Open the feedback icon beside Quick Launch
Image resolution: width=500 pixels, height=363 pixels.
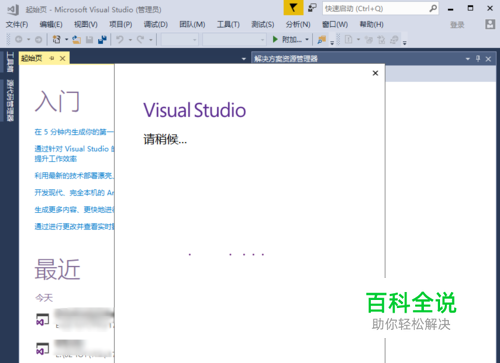coord(312,8)
